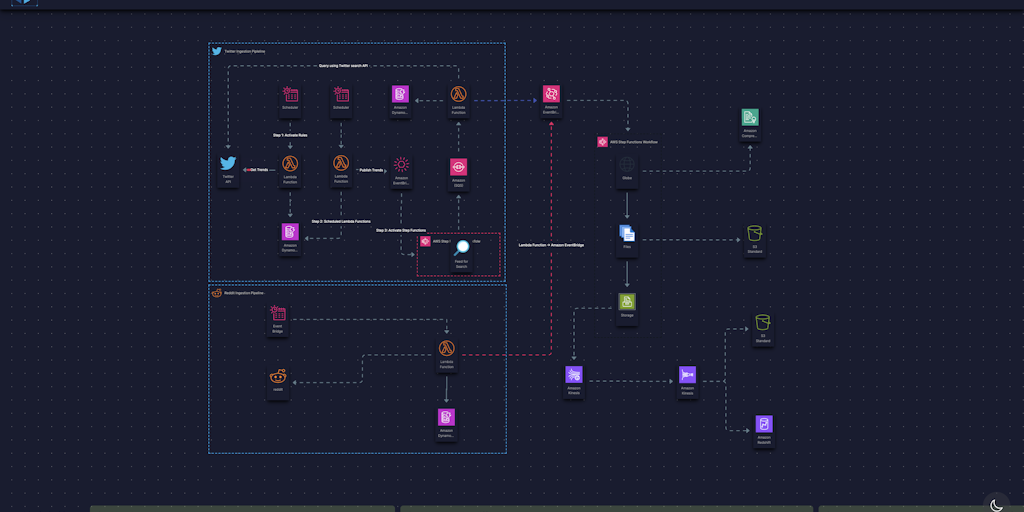
Task: Select the Files node icon
Action: point(626,234)
